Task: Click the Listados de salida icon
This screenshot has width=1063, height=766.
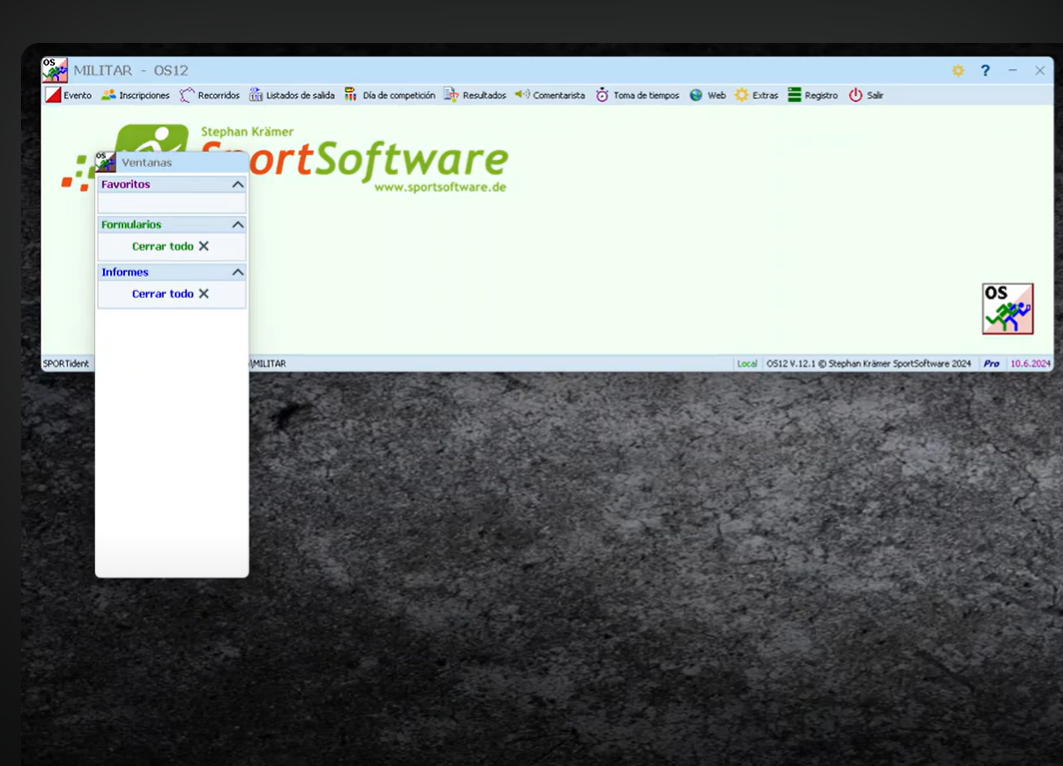Action: (x=256, y=95)
